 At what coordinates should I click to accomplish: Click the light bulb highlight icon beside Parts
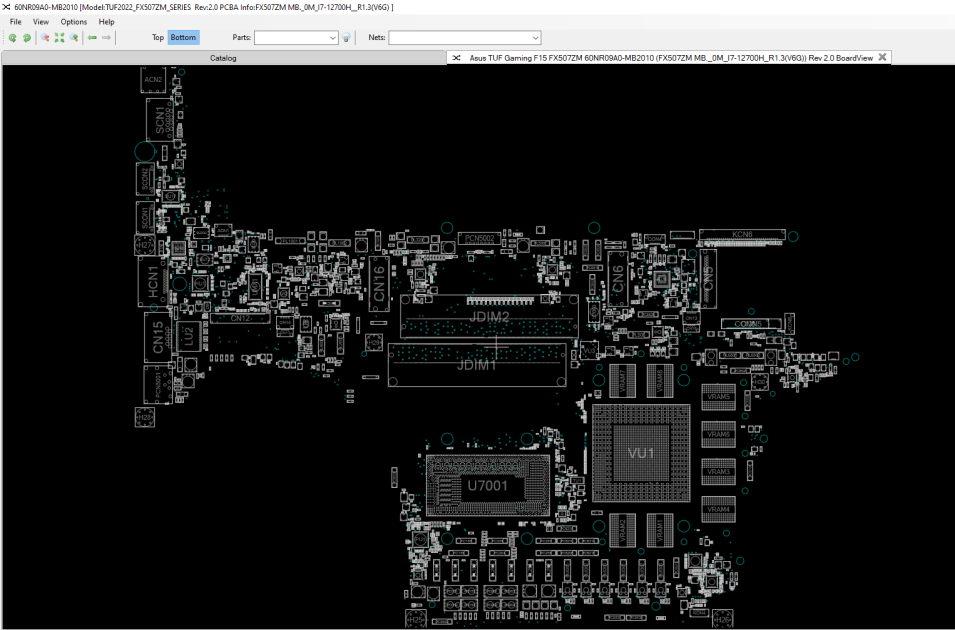tap(346, 38)
